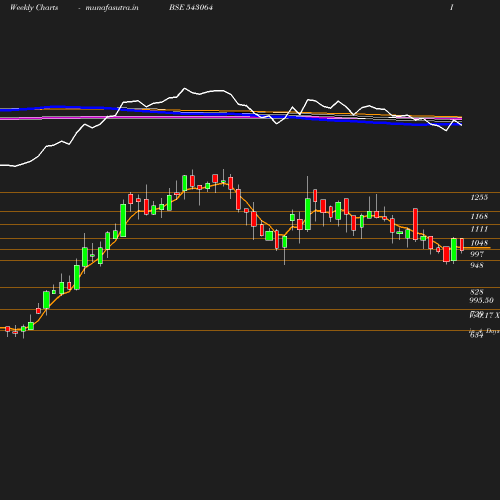Image resolution: width=500 pixels, height=500 pixels.
Task: Click the "munafasutra.in" site label
Action: pyautogui.click(x=112, y=7)
